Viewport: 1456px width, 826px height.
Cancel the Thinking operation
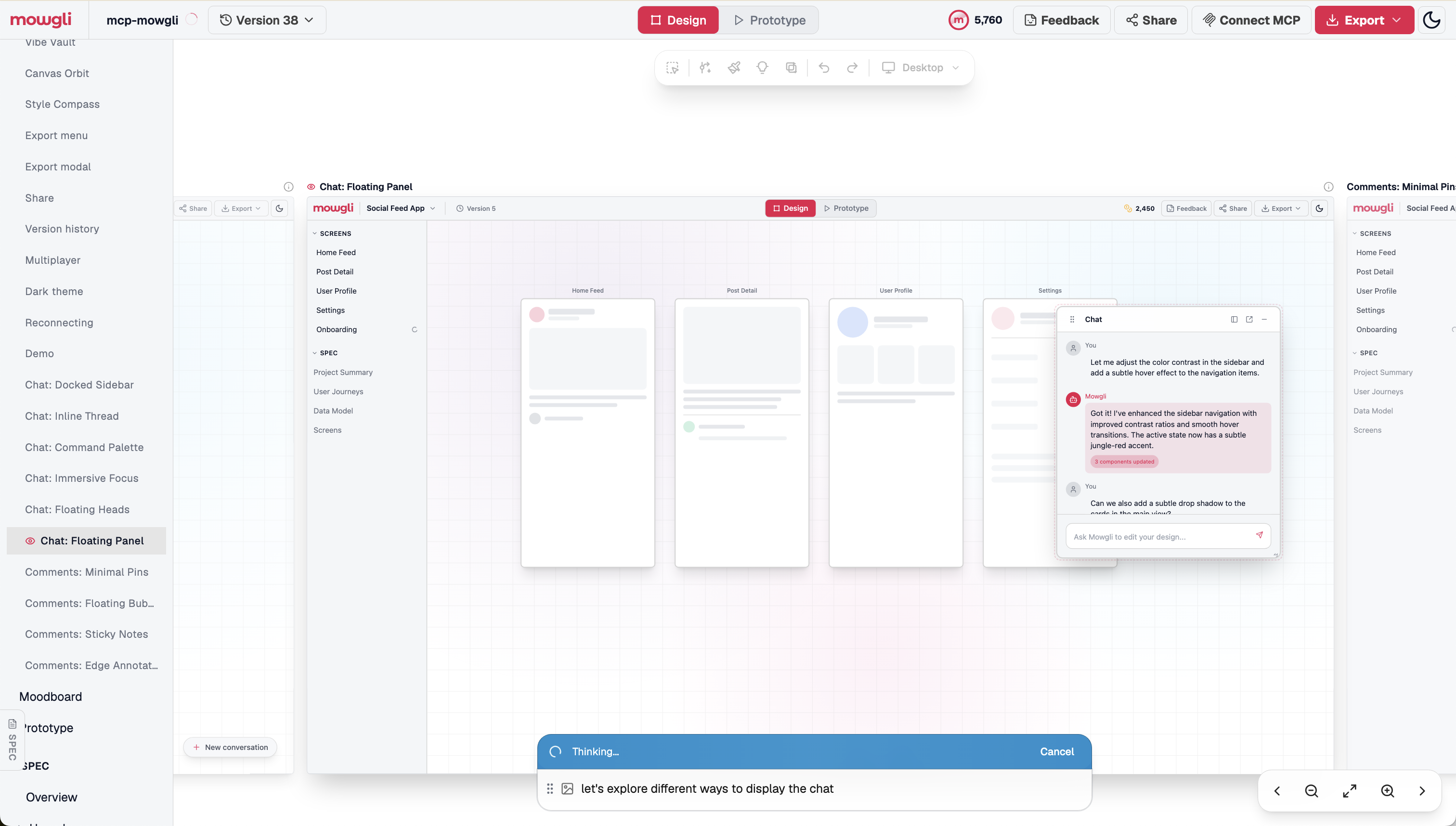1056,752
